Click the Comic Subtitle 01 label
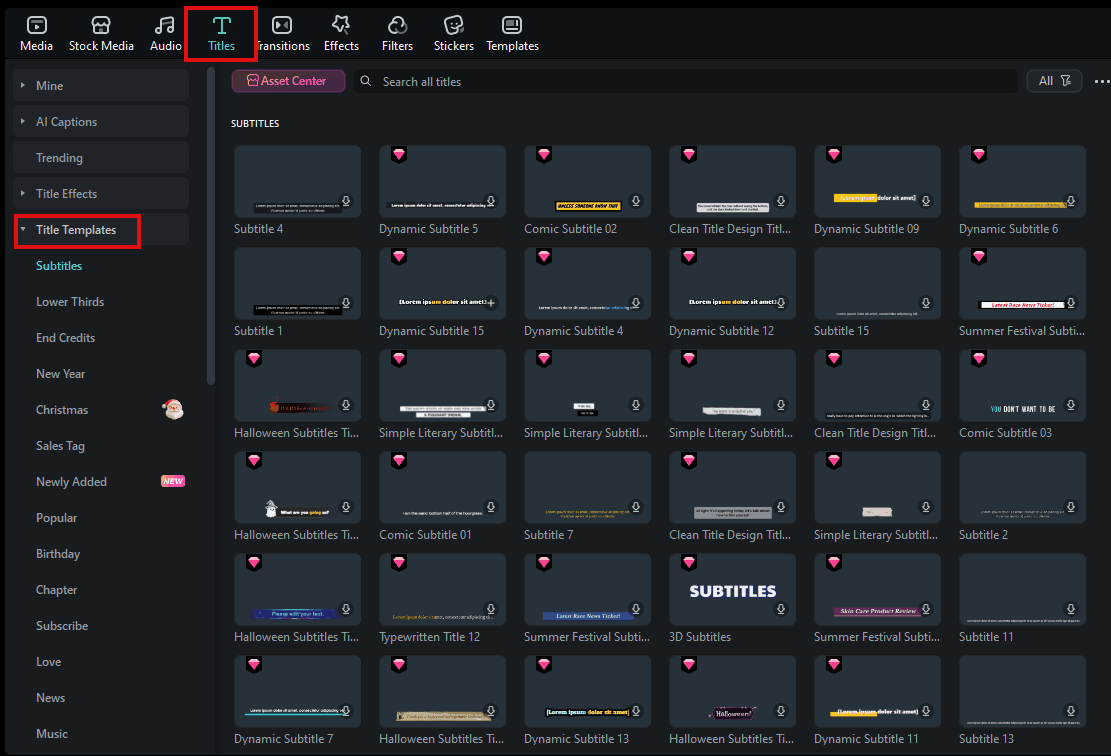This screenshot has height=756, width=1111. coord(424,535)
